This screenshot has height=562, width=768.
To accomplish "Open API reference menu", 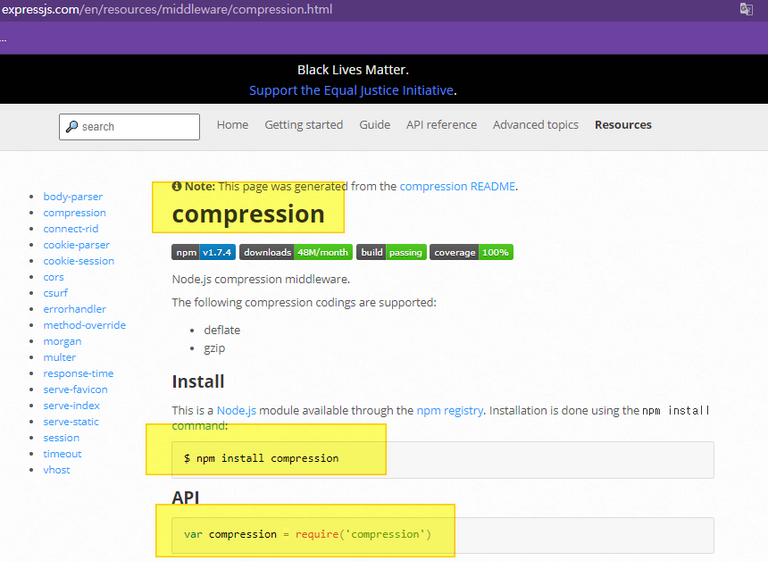I will 441,125.
